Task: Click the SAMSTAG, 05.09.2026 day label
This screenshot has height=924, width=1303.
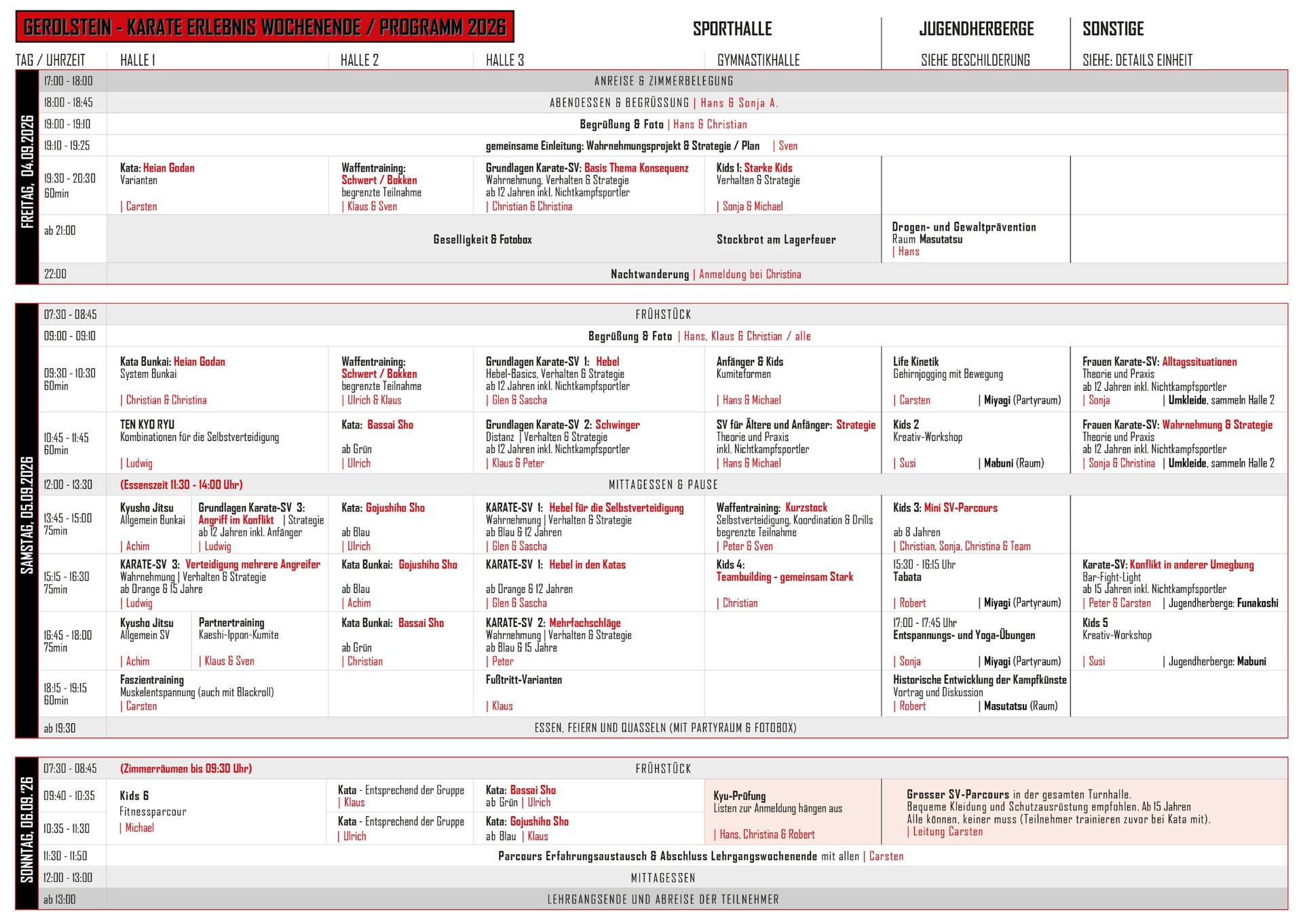Action: coord(27,516)
